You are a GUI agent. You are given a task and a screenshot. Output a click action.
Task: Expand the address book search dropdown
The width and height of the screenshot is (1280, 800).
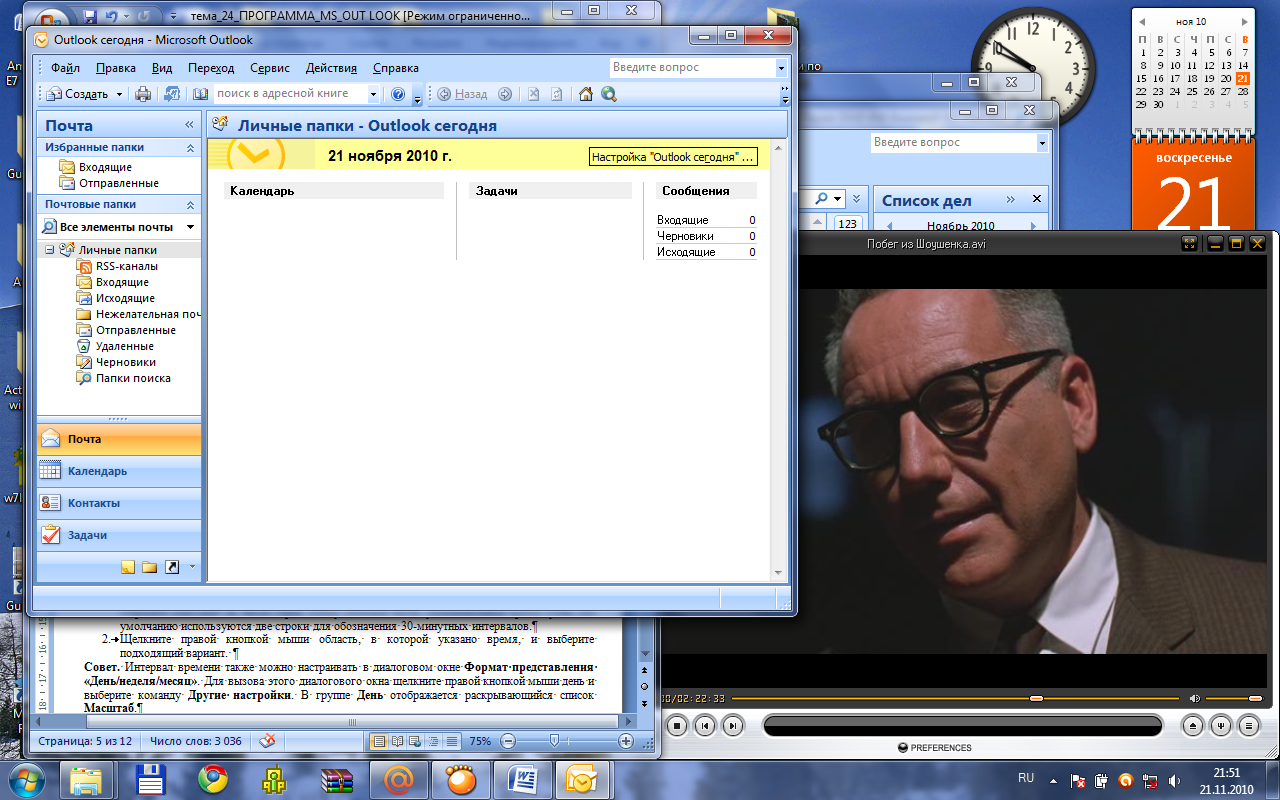(x=374, y=94)
